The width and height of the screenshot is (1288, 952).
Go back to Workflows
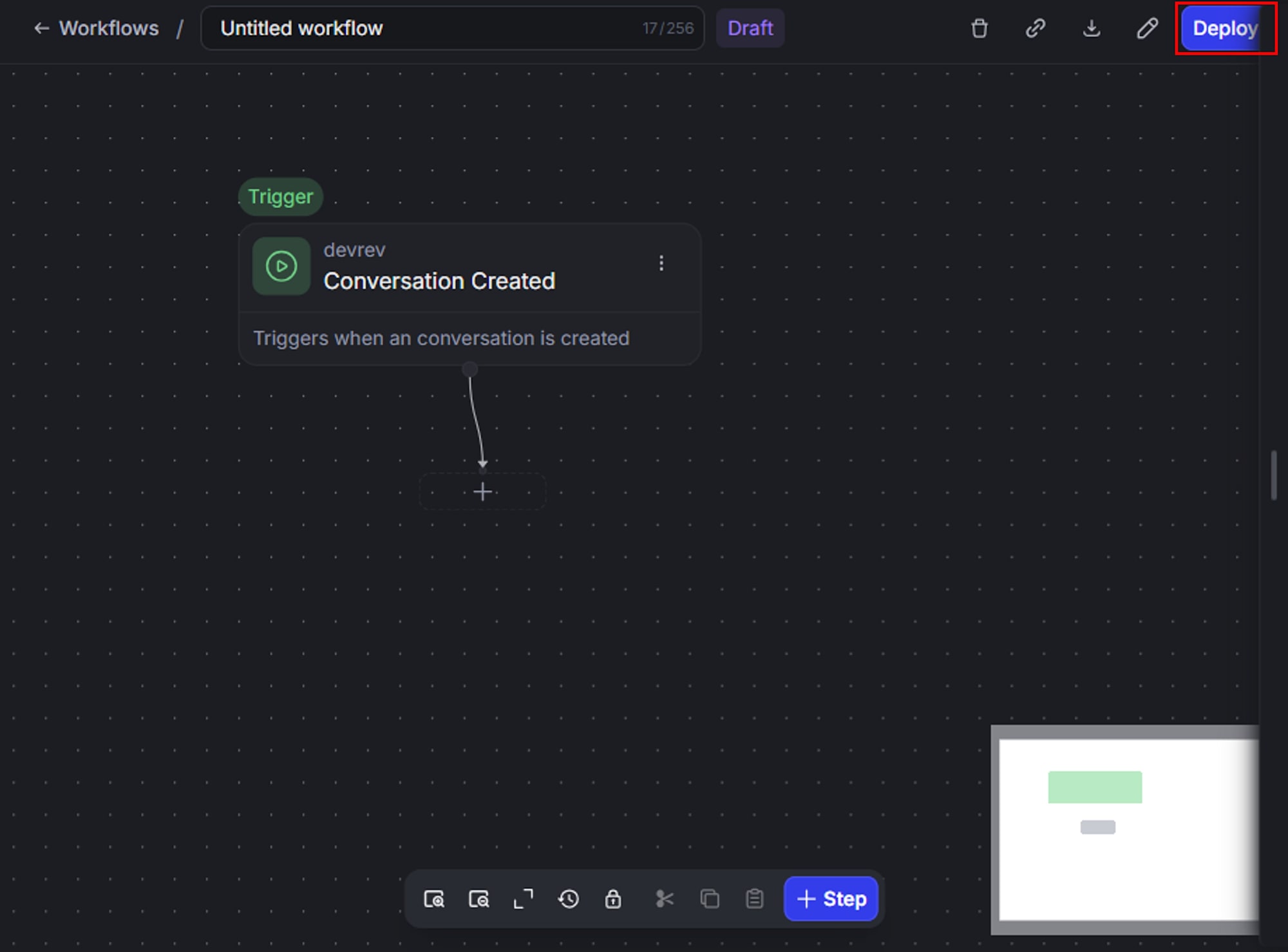[97, 28]
